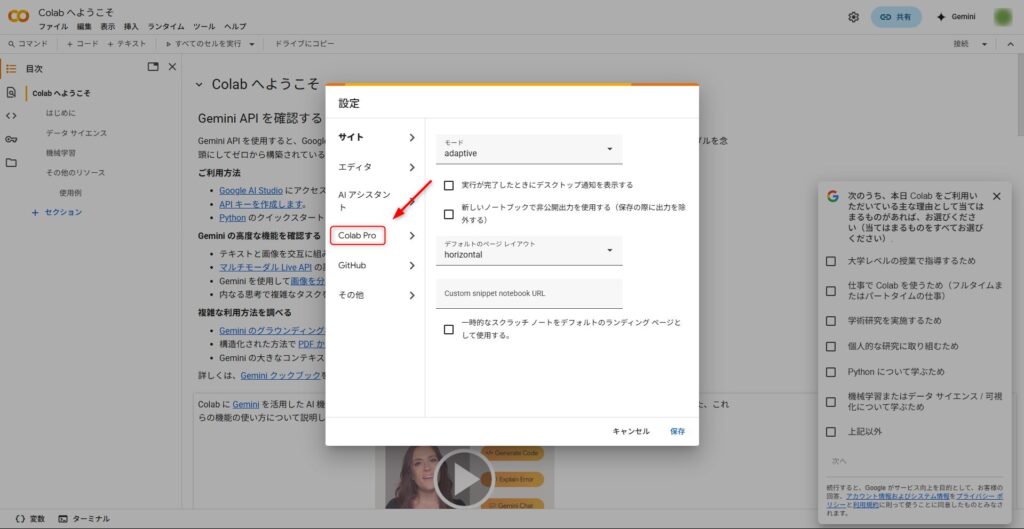Open the settings gear icon in header

tap(853, 17)
